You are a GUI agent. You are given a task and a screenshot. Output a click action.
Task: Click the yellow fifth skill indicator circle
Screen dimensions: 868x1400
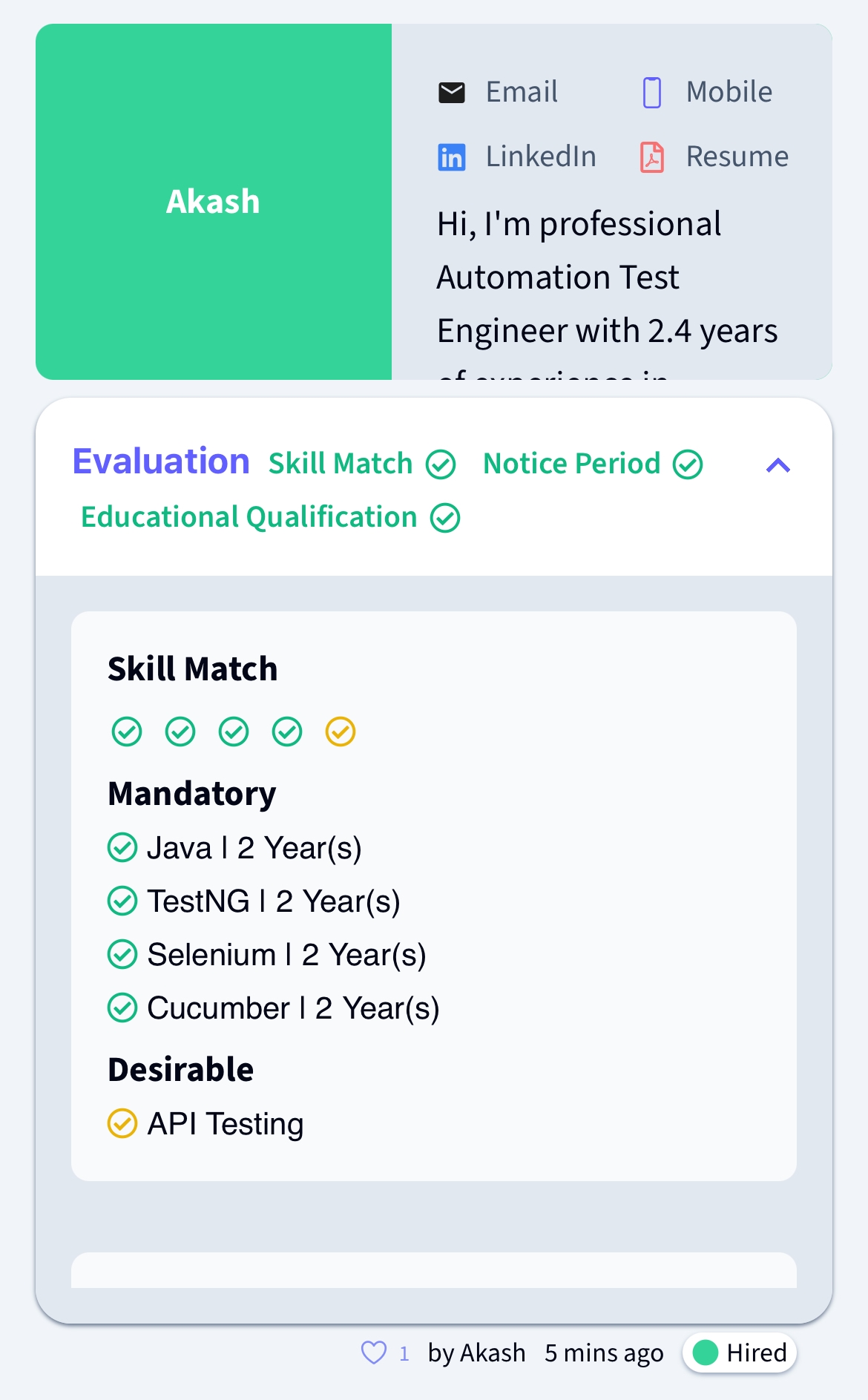pos(341,732)
